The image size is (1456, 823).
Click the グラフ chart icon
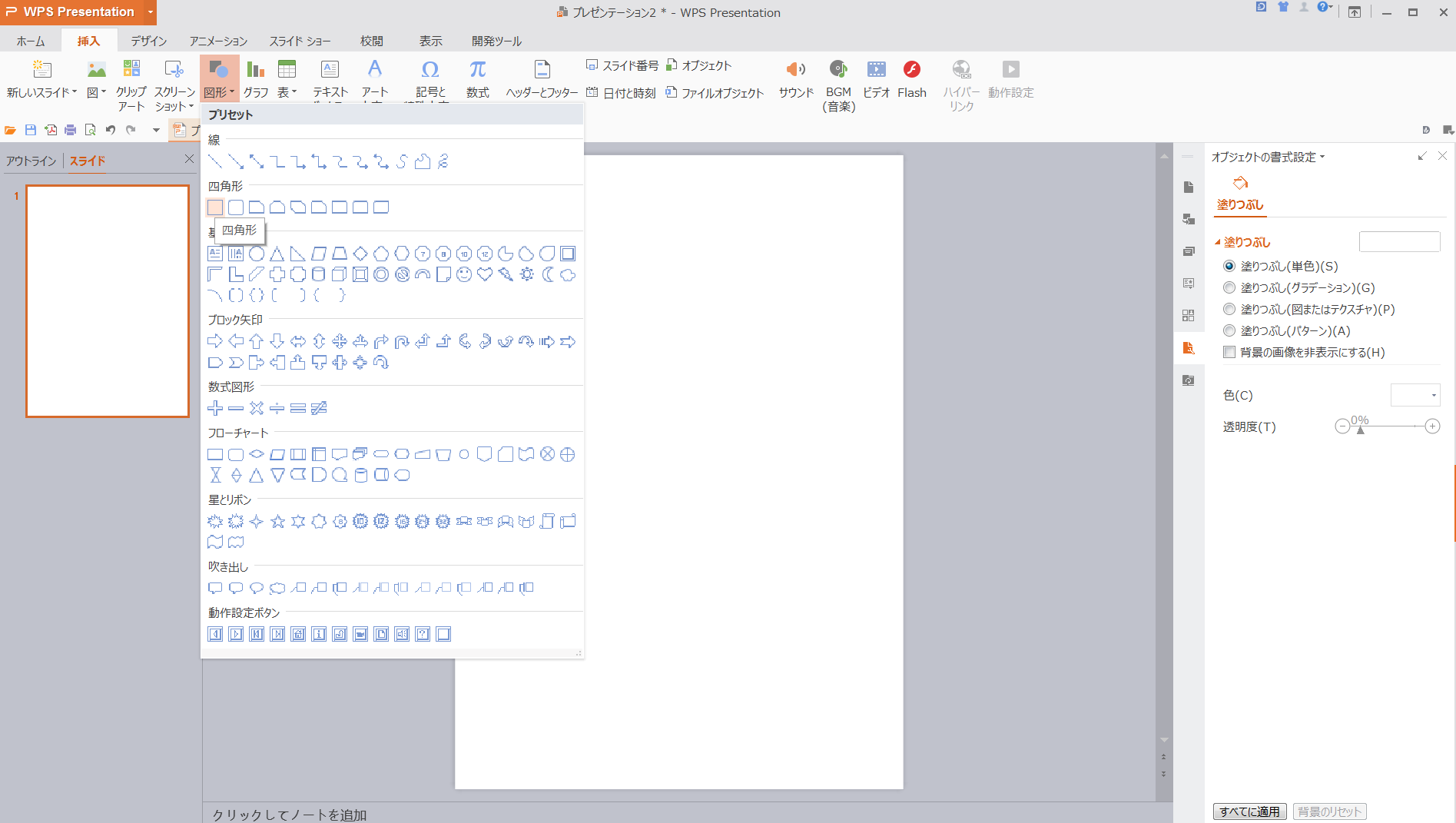(256, 78)
